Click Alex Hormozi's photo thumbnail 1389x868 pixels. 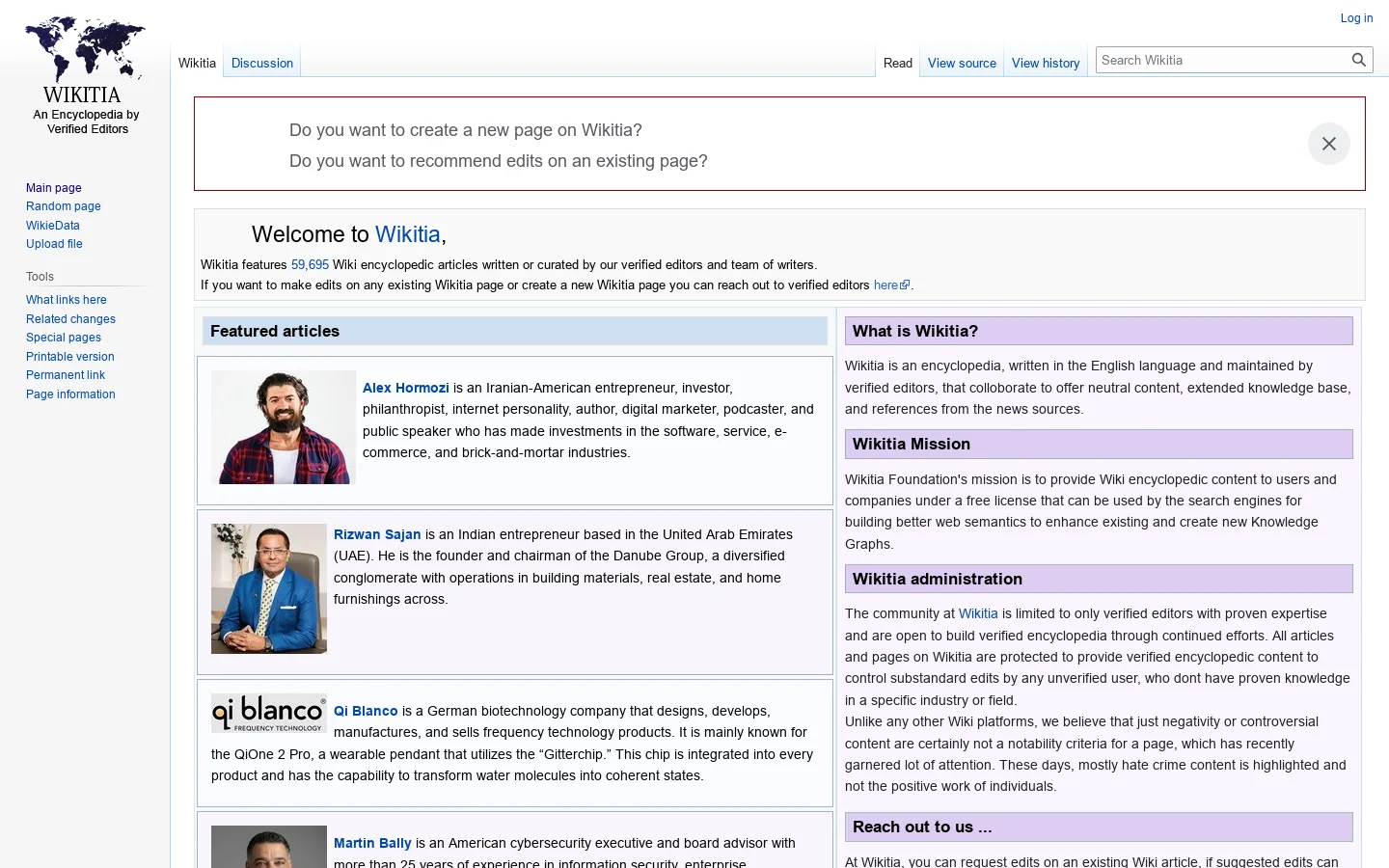[x=284, y=427]
